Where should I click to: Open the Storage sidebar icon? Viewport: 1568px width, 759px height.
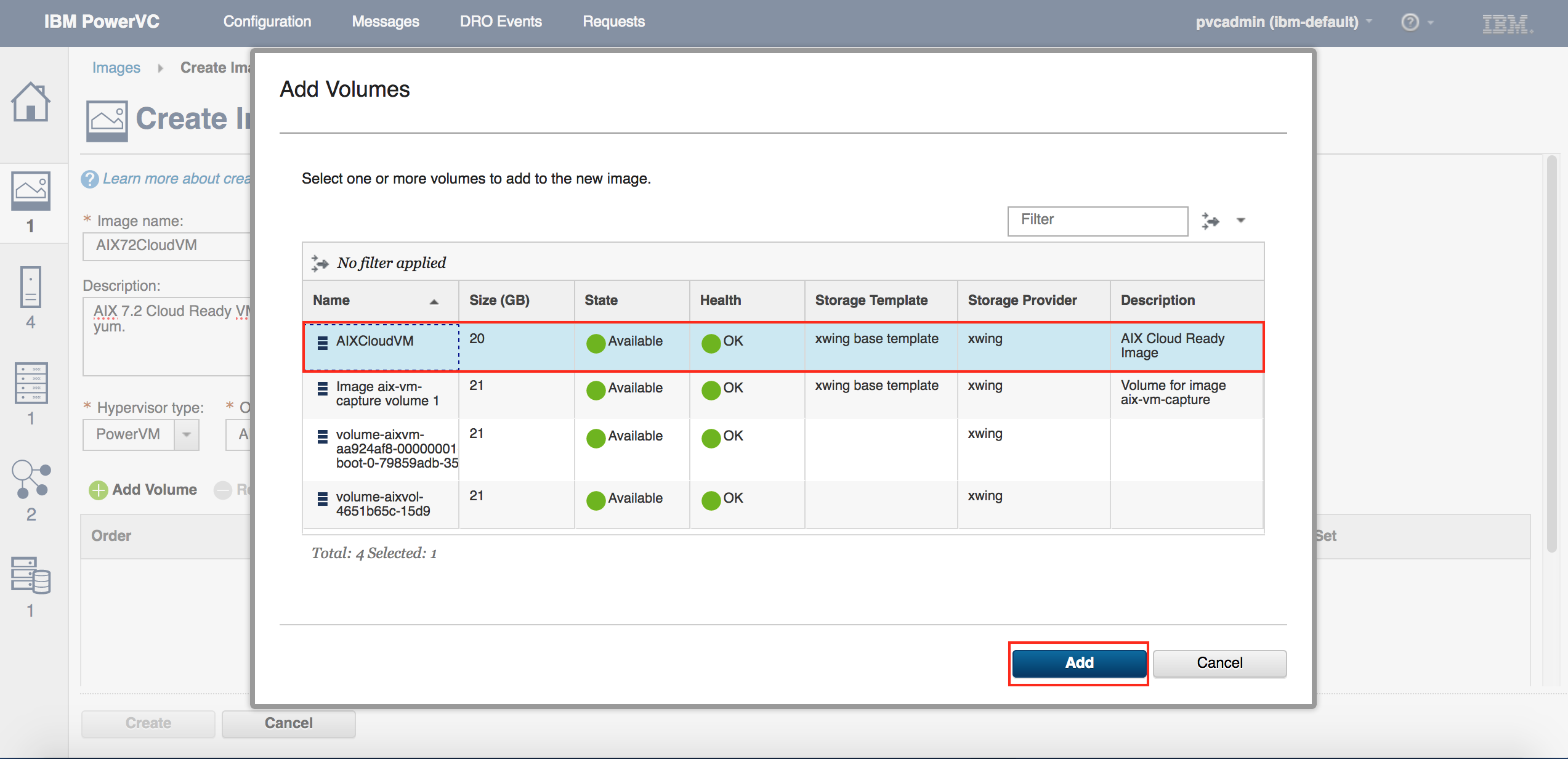(31, 575)
